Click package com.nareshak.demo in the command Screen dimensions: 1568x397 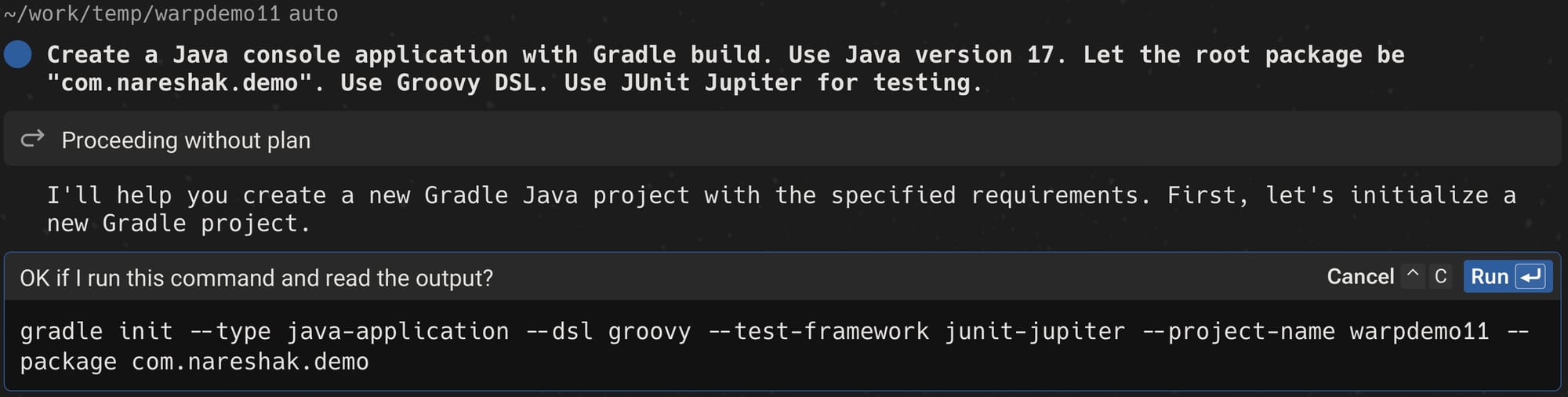[x=194, y=362]
